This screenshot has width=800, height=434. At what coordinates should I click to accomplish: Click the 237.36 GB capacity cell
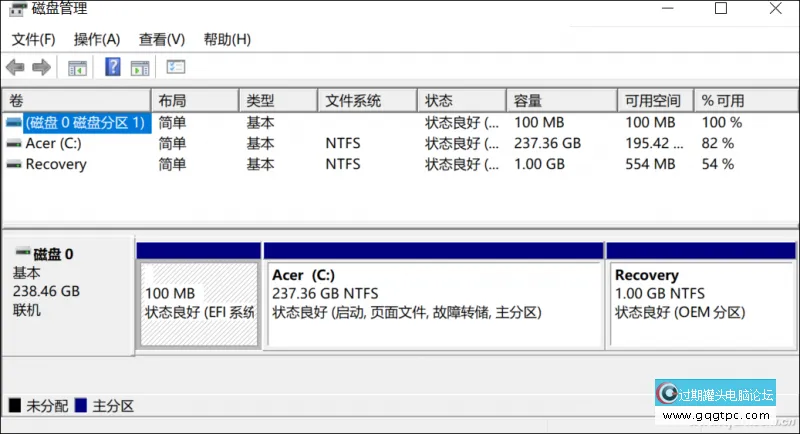click(547, 143)
